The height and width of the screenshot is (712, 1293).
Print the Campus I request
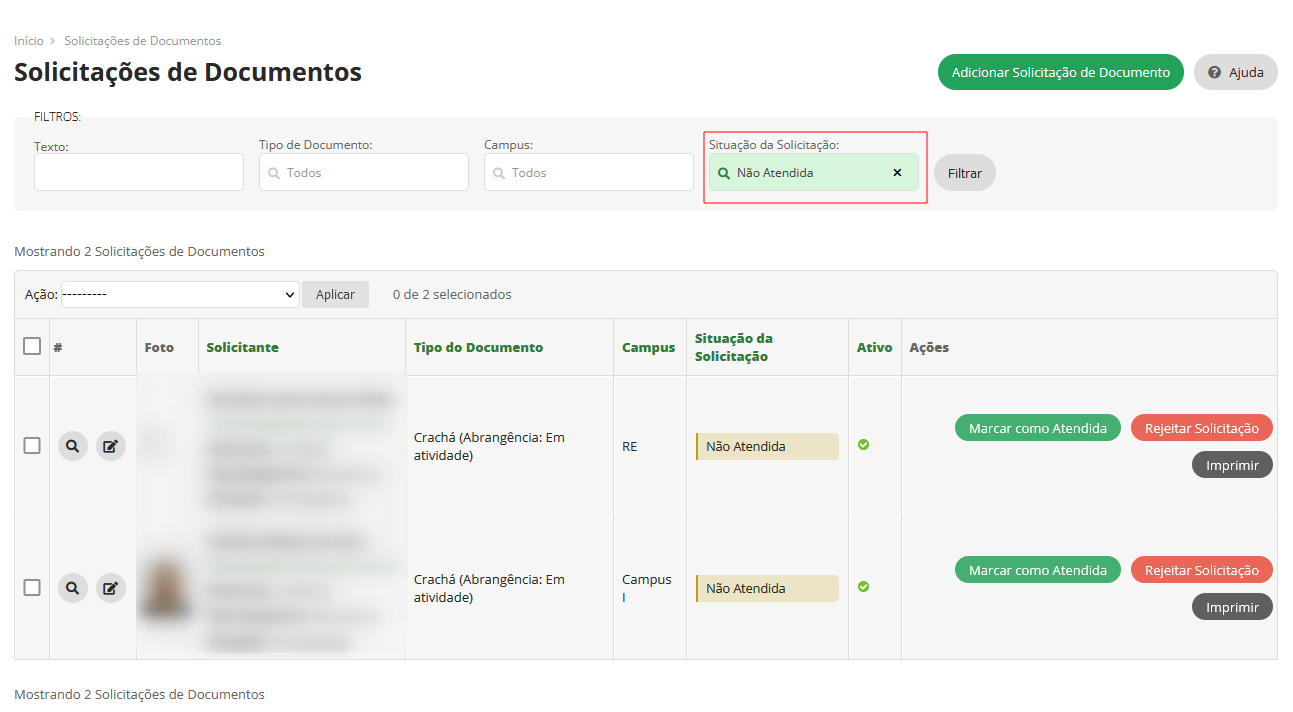1232,607
